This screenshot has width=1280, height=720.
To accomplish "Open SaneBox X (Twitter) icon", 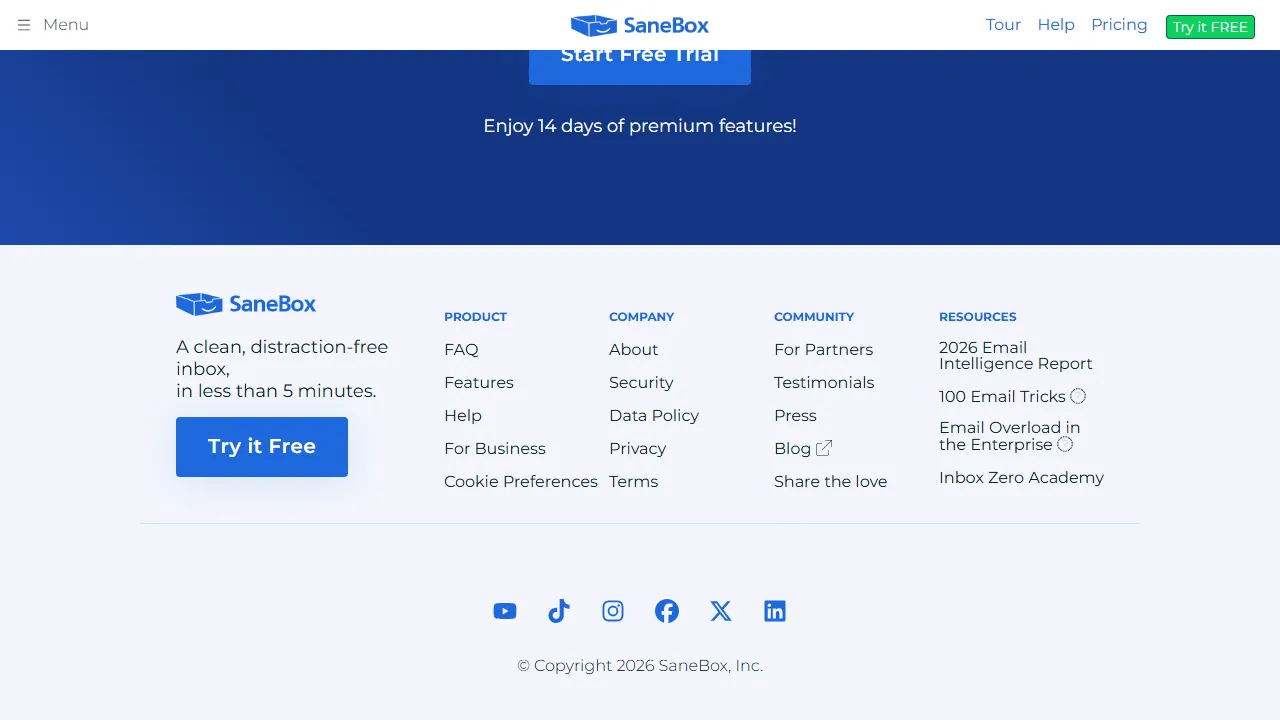I will coord(721,611).
